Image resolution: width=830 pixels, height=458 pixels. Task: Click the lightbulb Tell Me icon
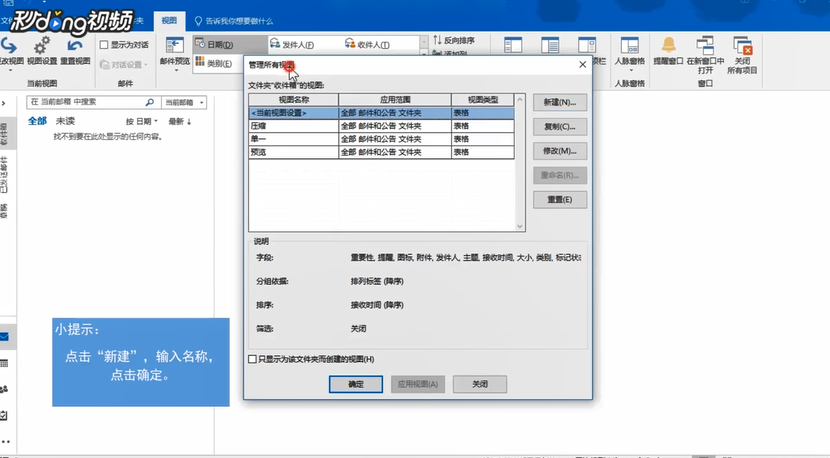tap(198, 21)
